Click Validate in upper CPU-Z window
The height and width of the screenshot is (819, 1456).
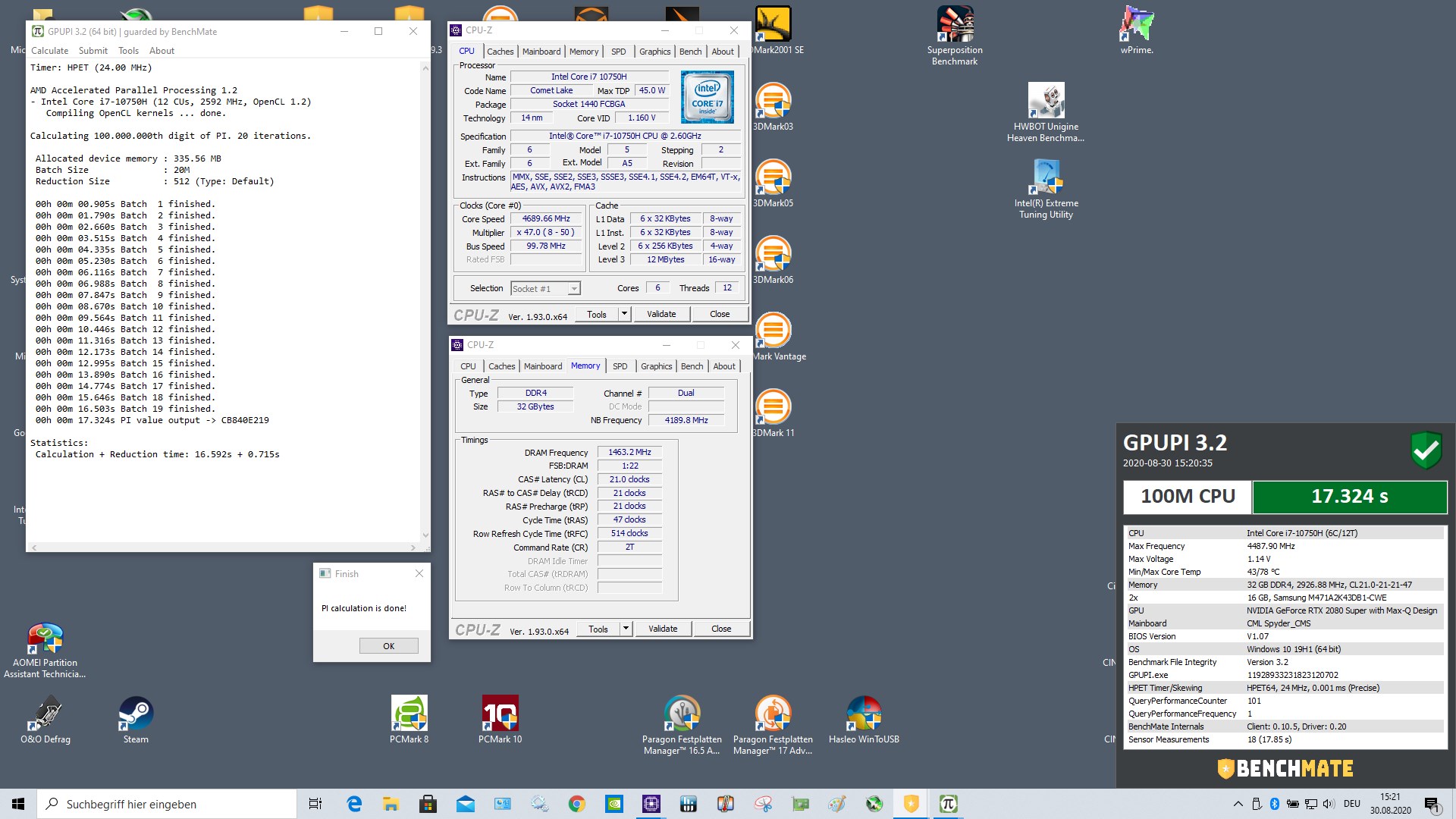coord(661,314)
